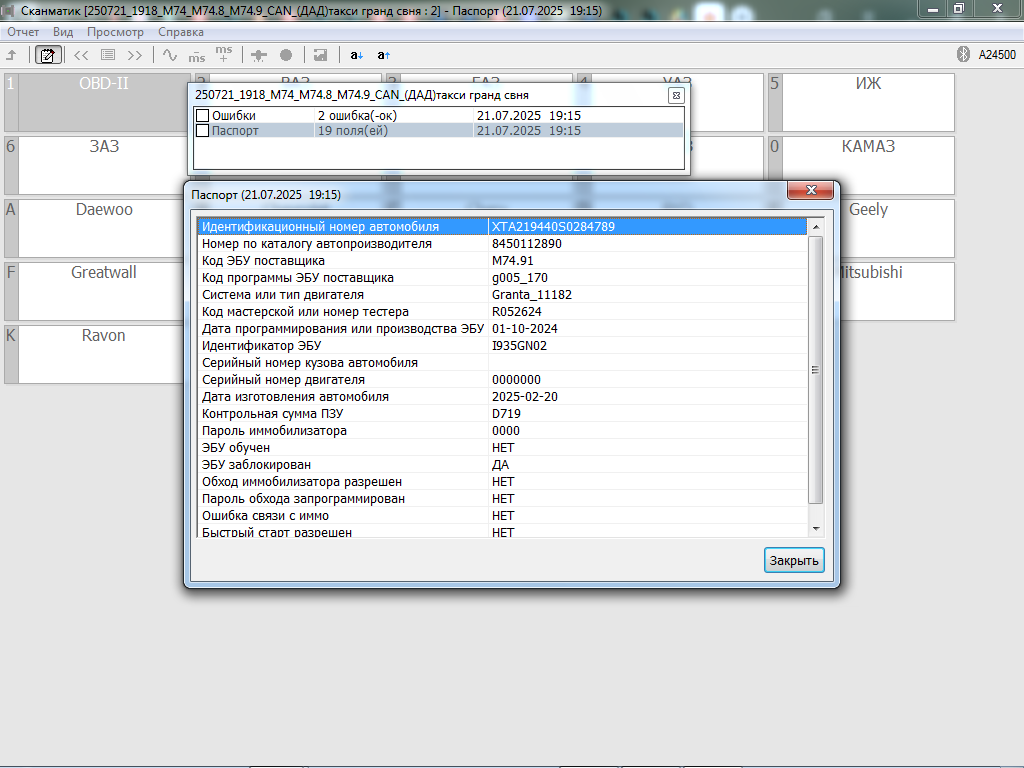1024x768 pixels.
Task: Click the save image toolbar icon
Action: (x=320, y=56)
